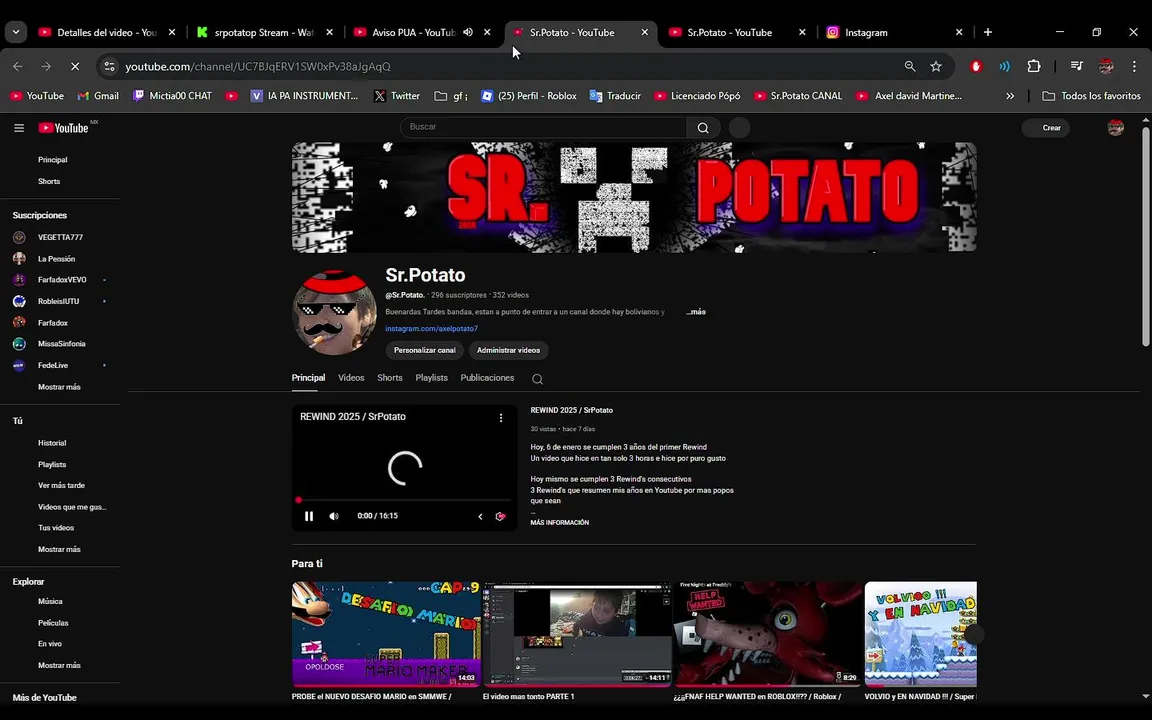Open the media control icon in the toolbar

pos(1076,66)
